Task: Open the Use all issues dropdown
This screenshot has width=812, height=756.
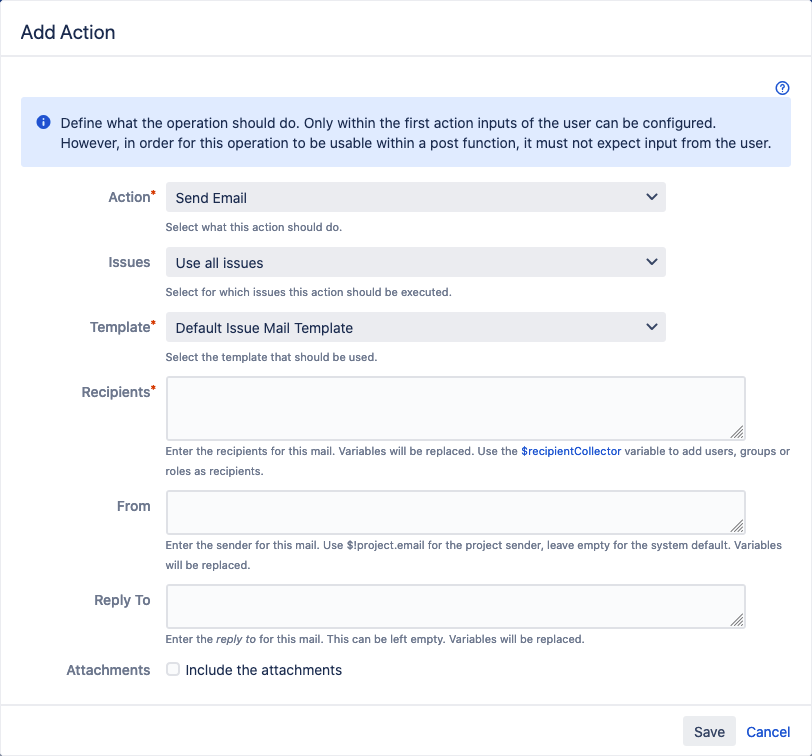Action: pos(415,262)
